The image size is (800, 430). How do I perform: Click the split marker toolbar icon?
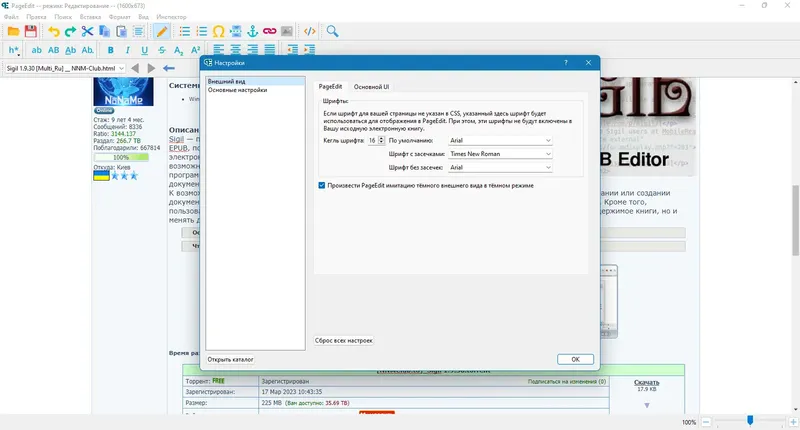pyautogui.click(x=236, y=32)
